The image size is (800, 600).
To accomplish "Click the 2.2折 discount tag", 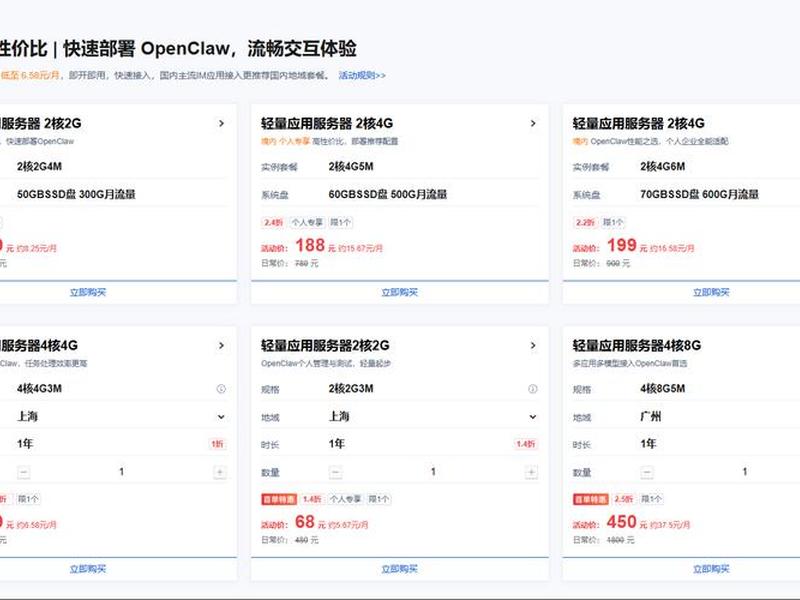I will click(x=585, y=222).
